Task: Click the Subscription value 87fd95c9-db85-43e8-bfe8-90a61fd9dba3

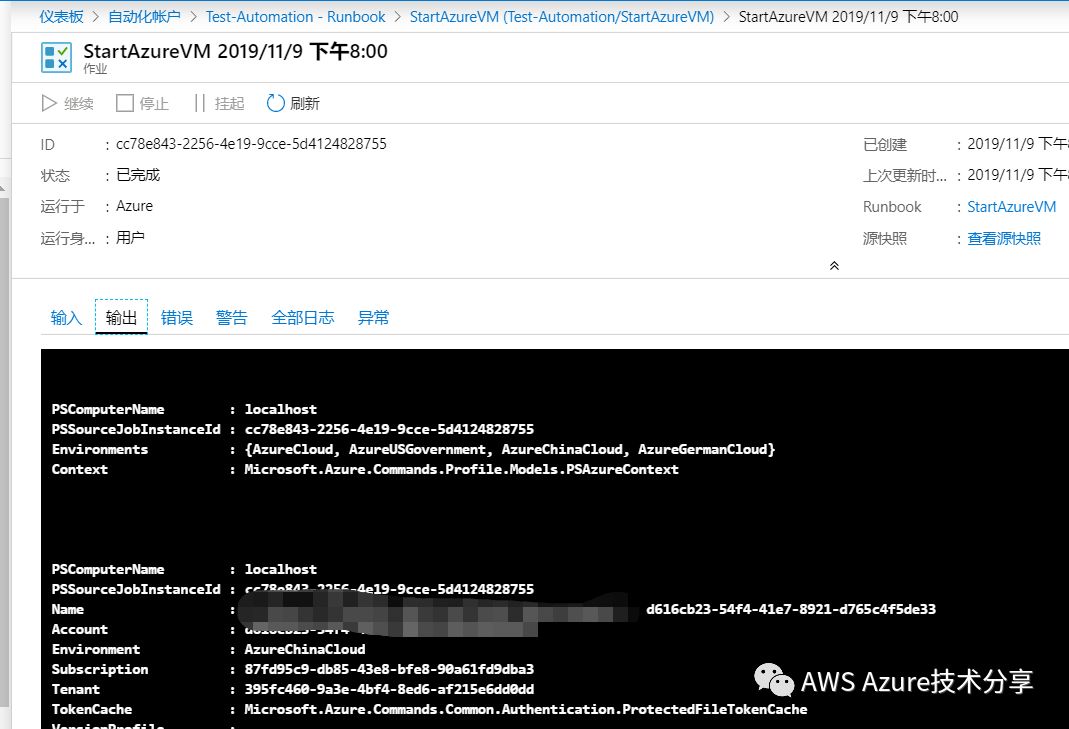Action: (389, 669)
